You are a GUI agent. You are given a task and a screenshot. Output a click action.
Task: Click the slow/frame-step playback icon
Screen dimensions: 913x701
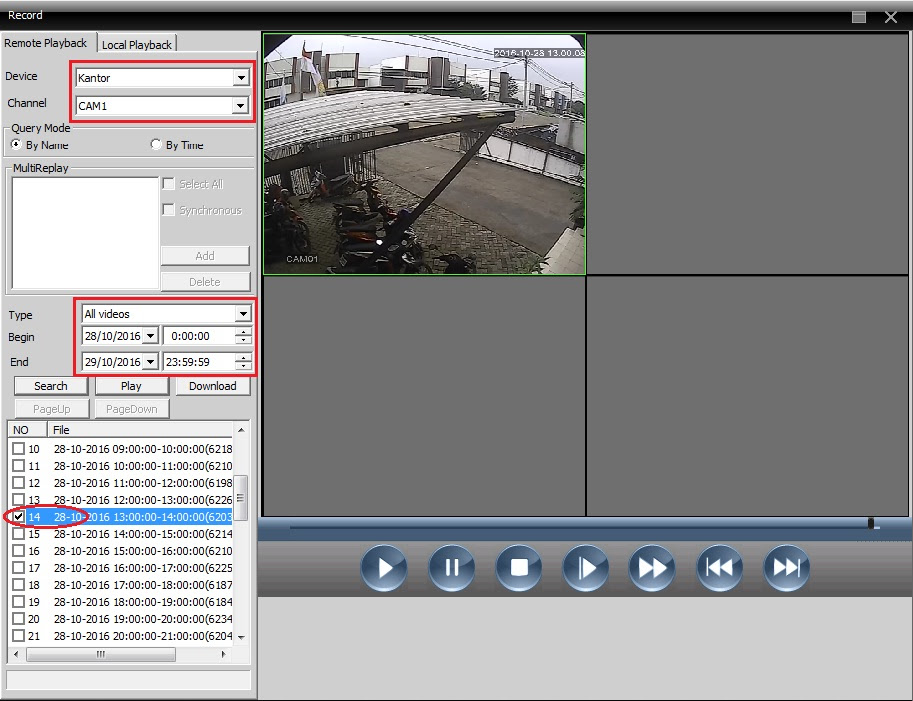[585, 567]
